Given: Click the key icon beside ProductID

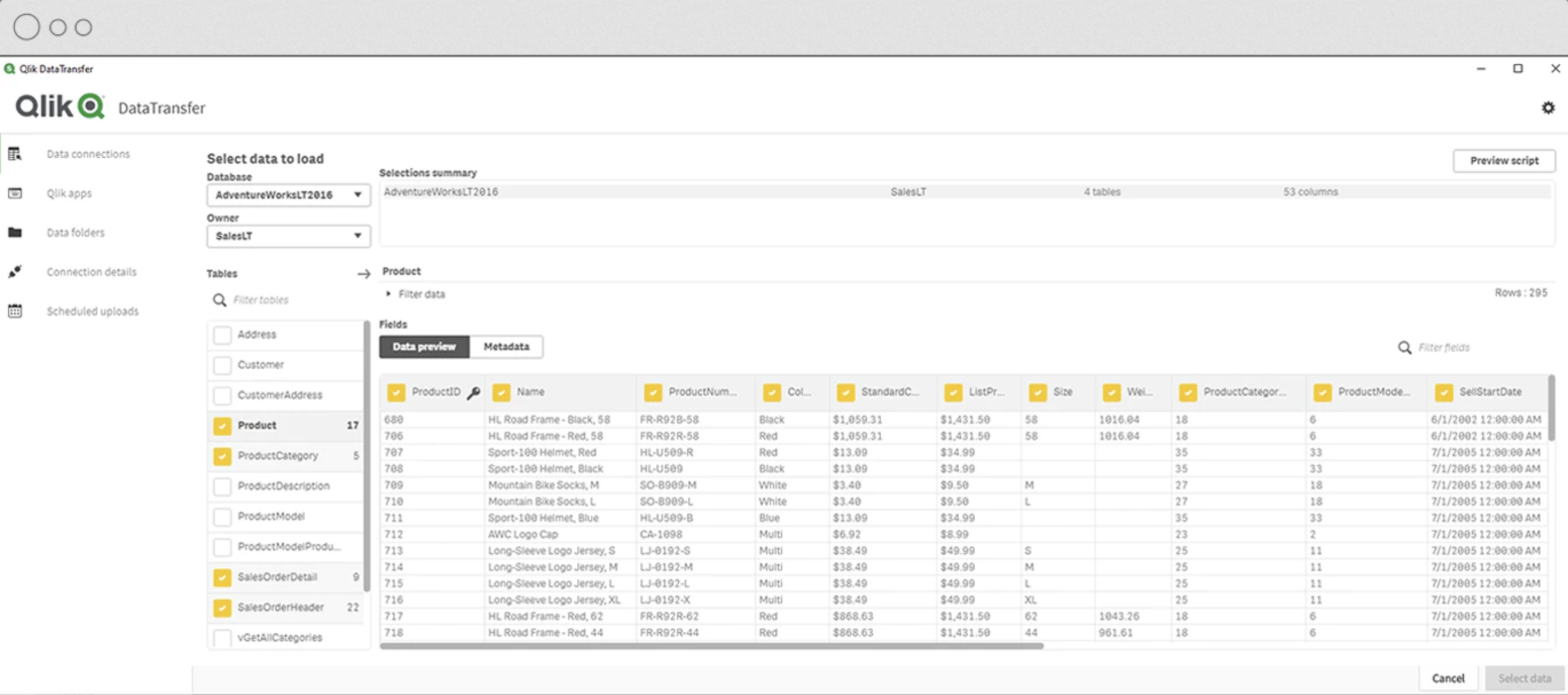Looking at the screenshot, I should click(474, 393).
